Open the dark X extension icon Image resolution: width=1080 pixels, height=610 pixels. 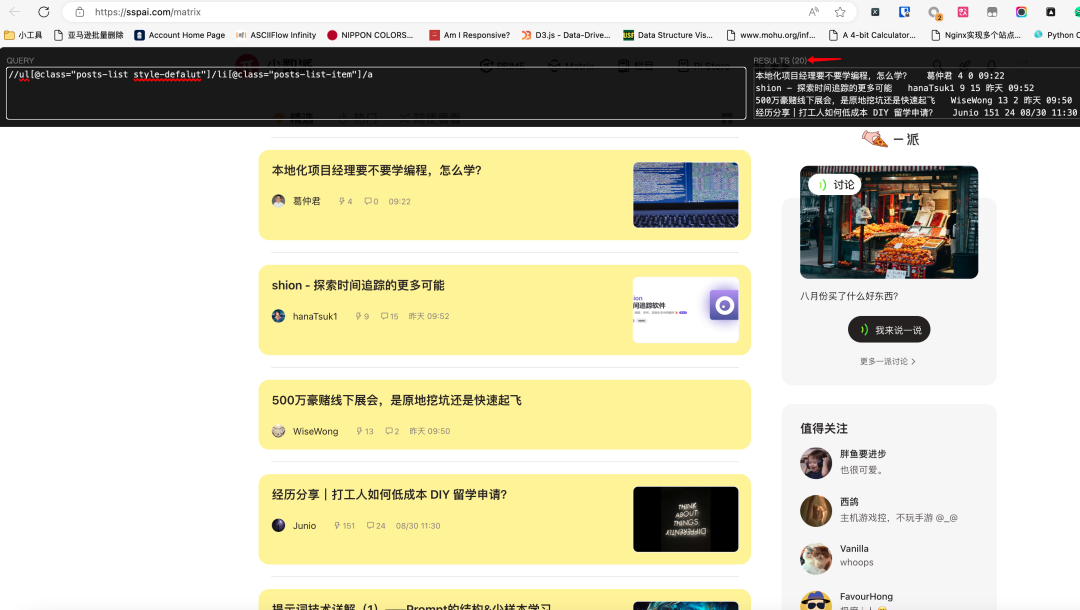point(875,12)
